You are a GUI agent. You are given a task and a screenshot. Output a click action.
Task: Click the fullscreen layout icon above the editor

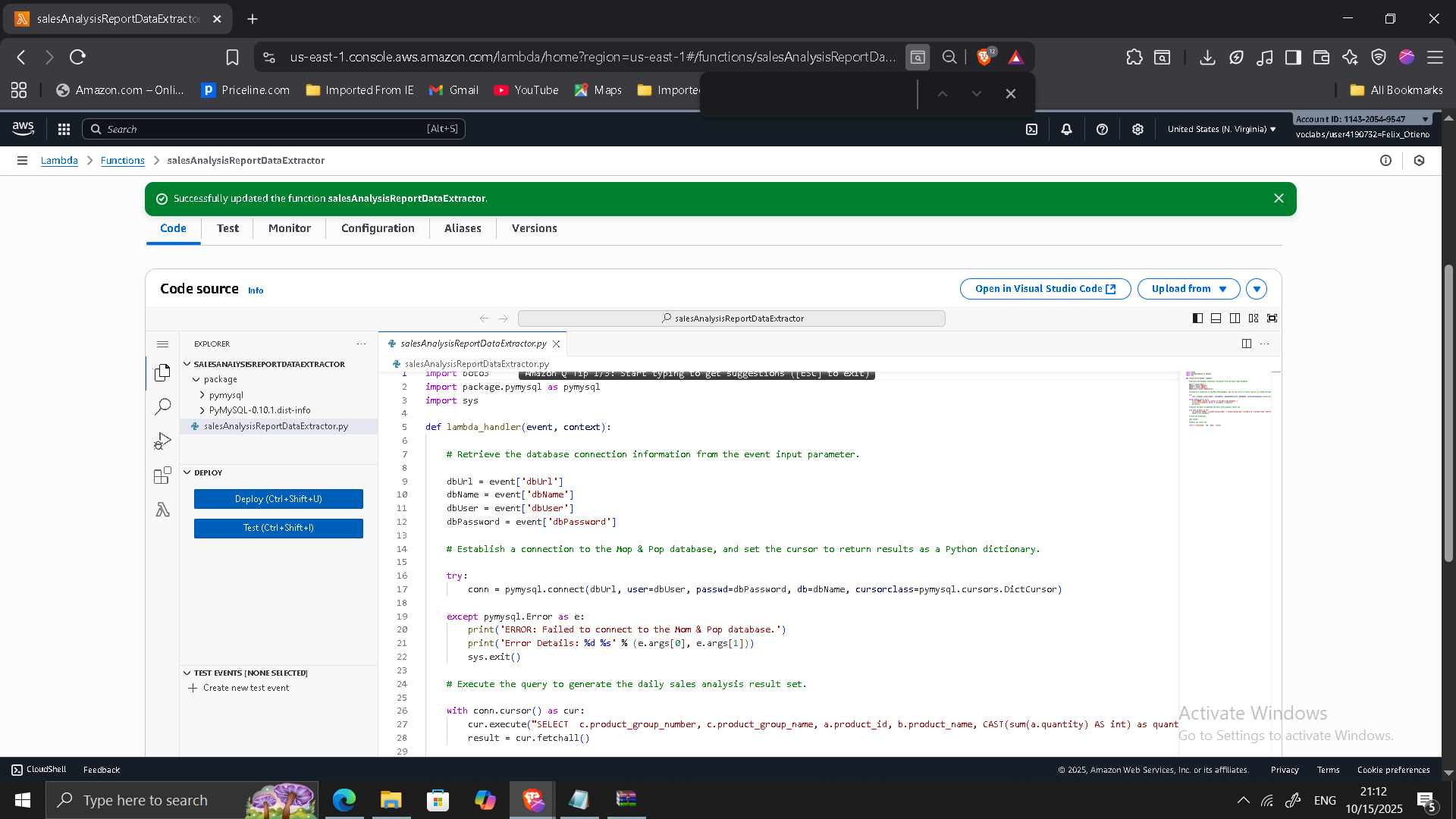pos(1272,318)
